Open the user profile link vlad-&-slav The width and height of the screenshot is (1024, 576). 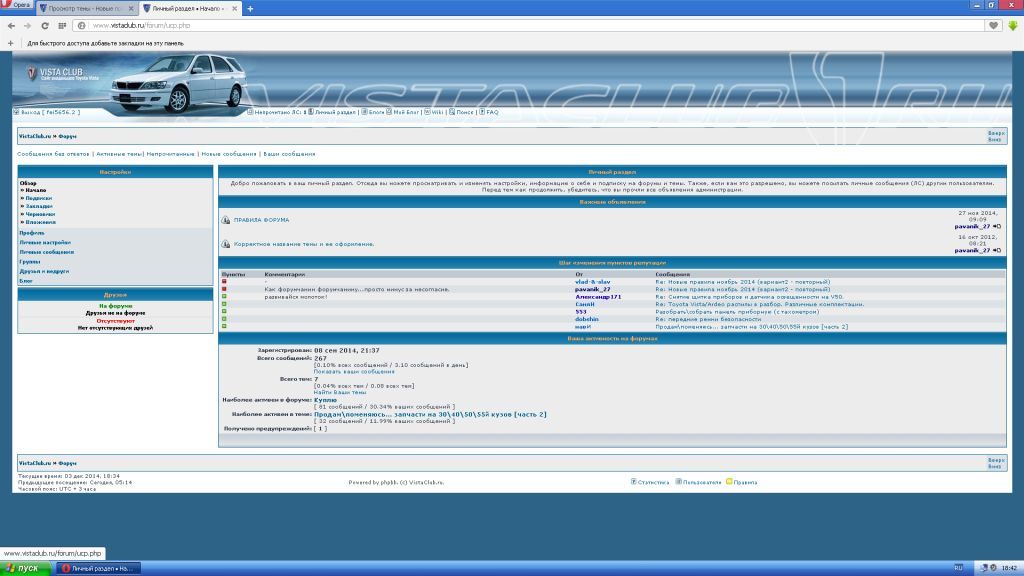[x=592, y=282]
